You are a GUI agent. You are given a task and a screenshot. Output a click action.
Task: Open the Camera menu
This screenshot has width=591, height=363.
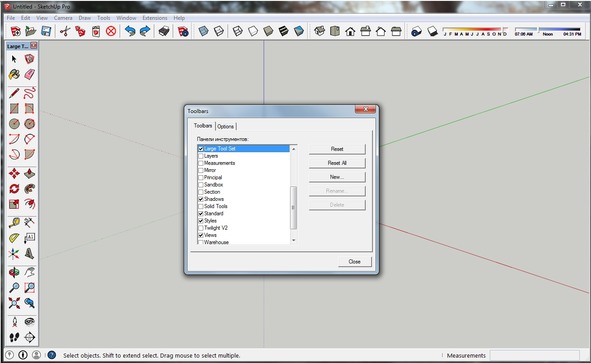(x=63, y=18)
